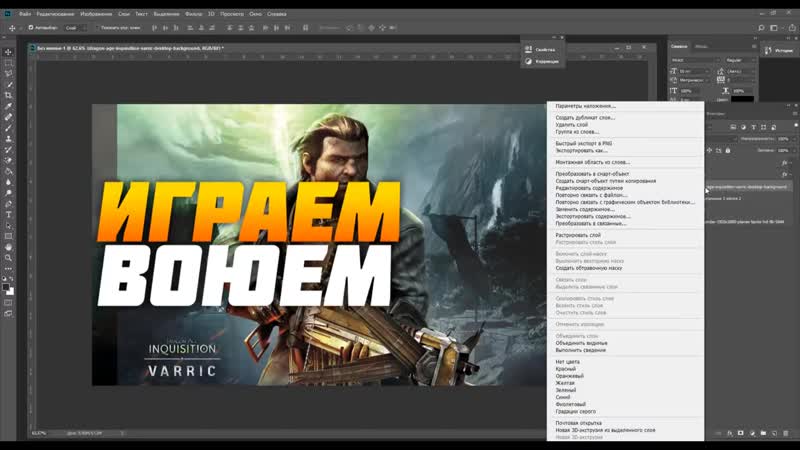Select the dragon-age-inquisition layer row

pyautogui.click(x=748, y=187)
